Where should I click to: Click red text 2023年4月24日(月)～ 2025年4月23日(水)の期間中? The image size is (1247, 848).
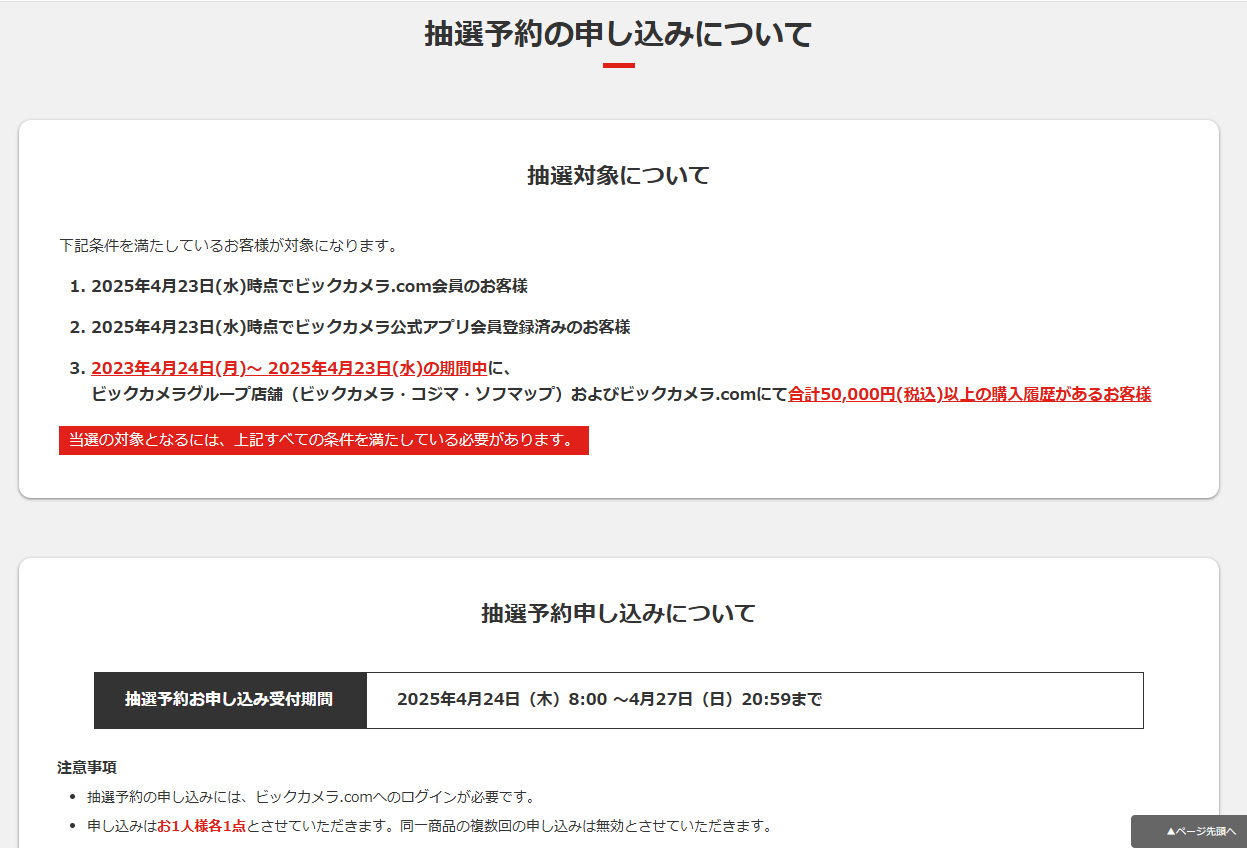[289, 368]
